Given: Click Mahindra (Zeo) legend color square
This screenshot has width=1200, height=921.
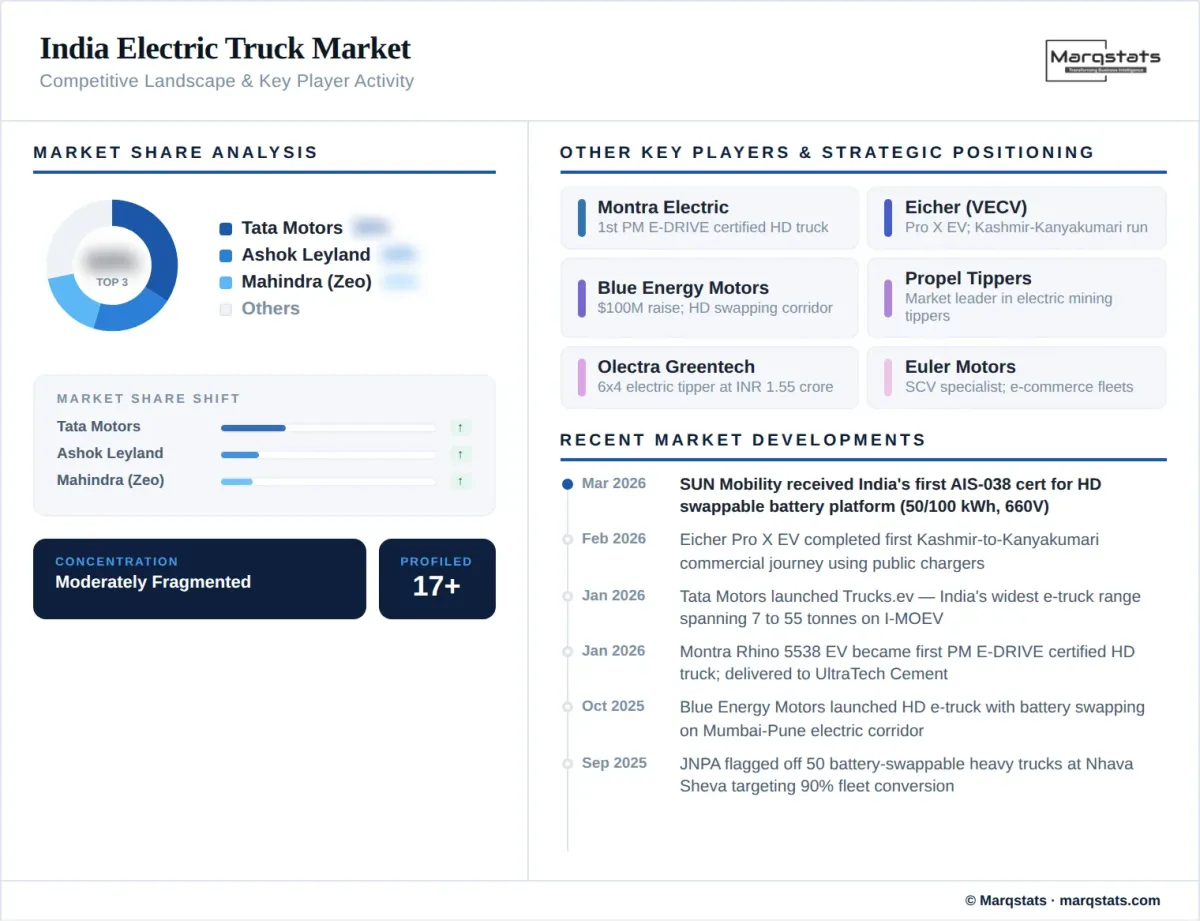Looking at the screenshot, I should coord(225,283).
